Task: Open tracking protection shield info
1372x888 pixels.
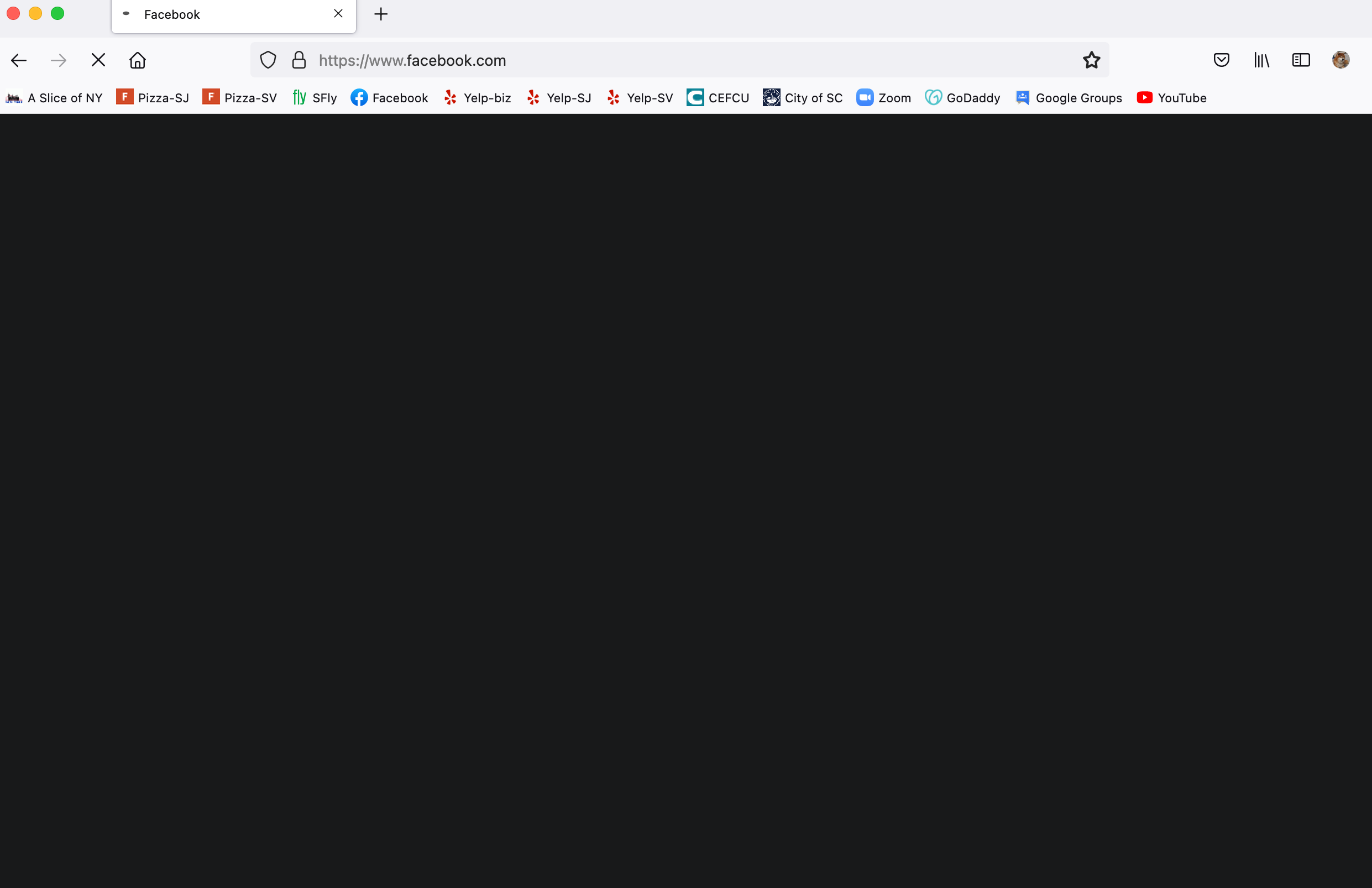Action: 268,61
